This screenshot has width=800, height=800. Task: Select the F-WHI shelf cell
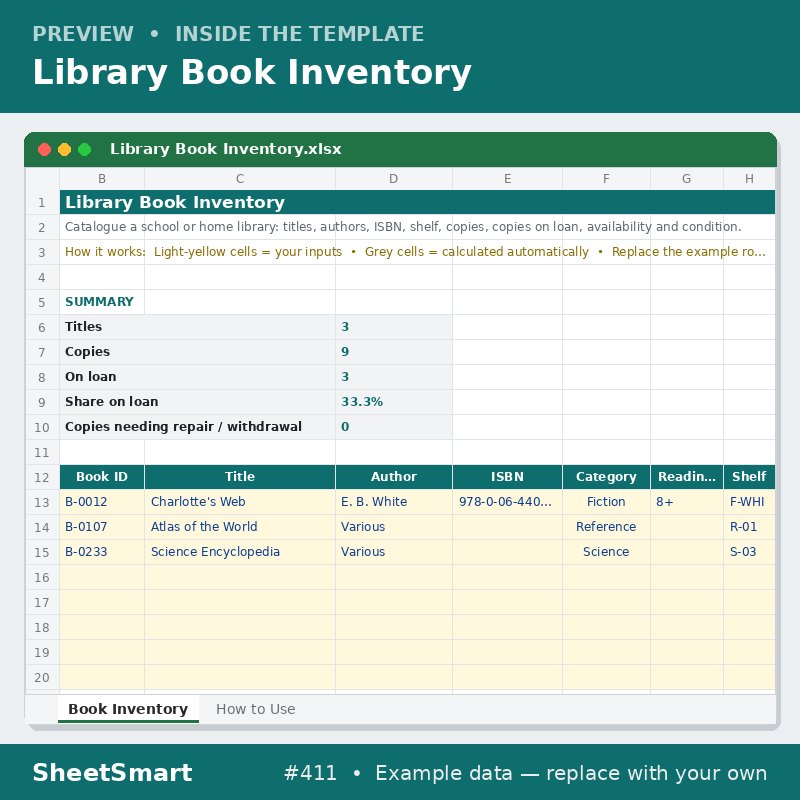point(749,502)
